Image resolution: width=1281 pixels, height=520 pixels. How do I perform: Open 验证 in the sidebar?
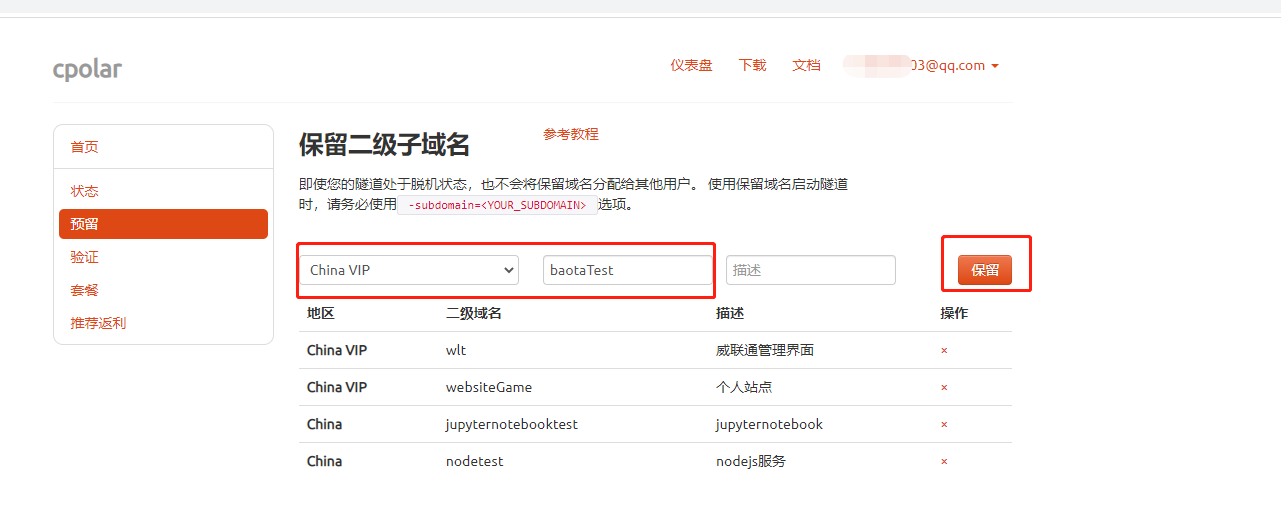(x=85, y=257)
